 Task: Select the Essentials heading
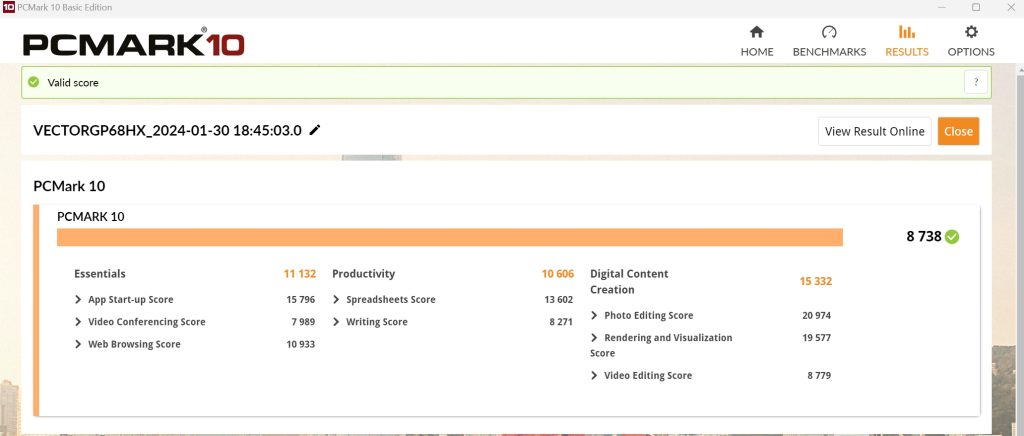(100, 273)
